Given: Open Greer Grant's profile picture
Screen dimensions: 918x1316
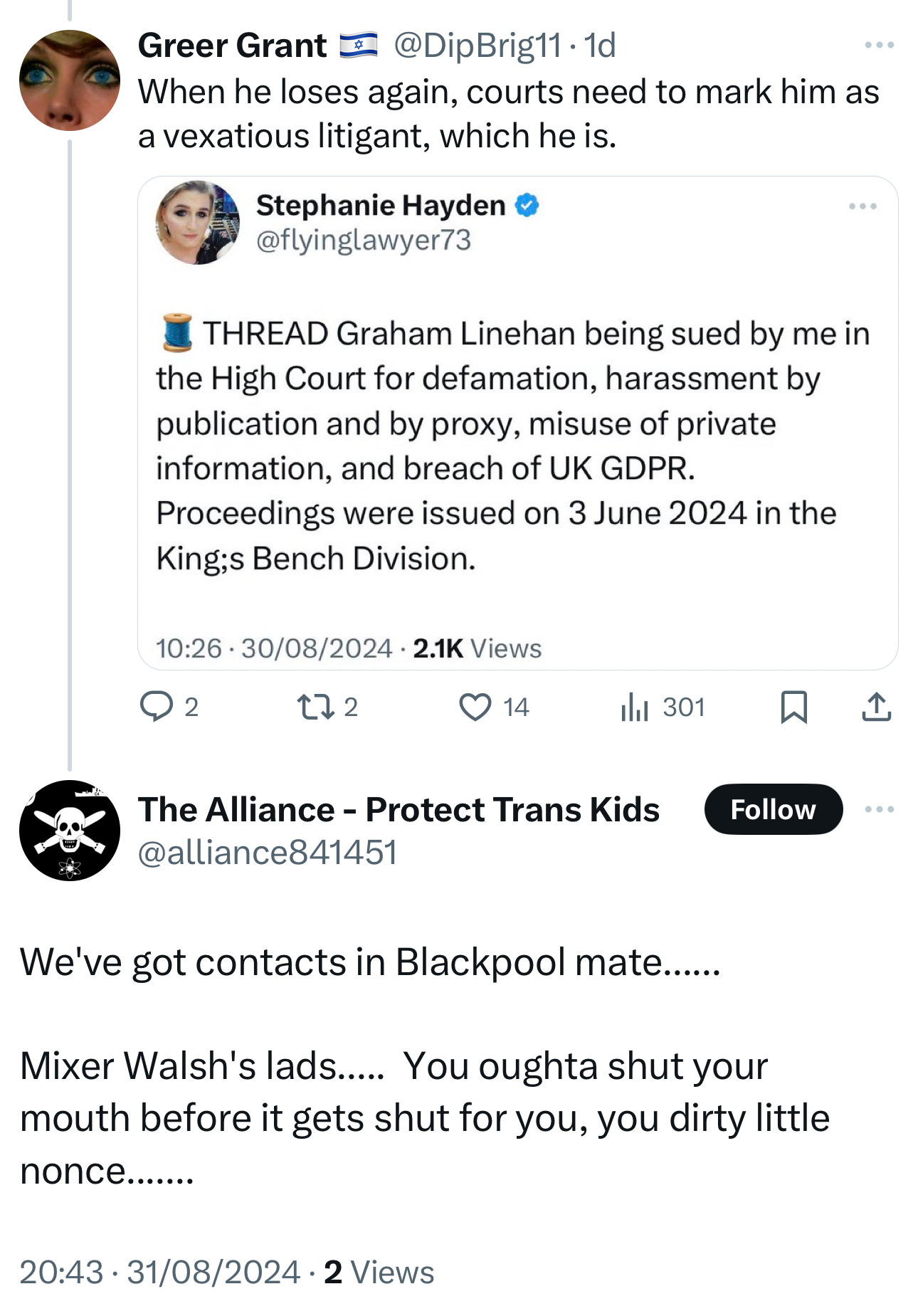Looking at the screenshot, I should [x=70, y=80].
